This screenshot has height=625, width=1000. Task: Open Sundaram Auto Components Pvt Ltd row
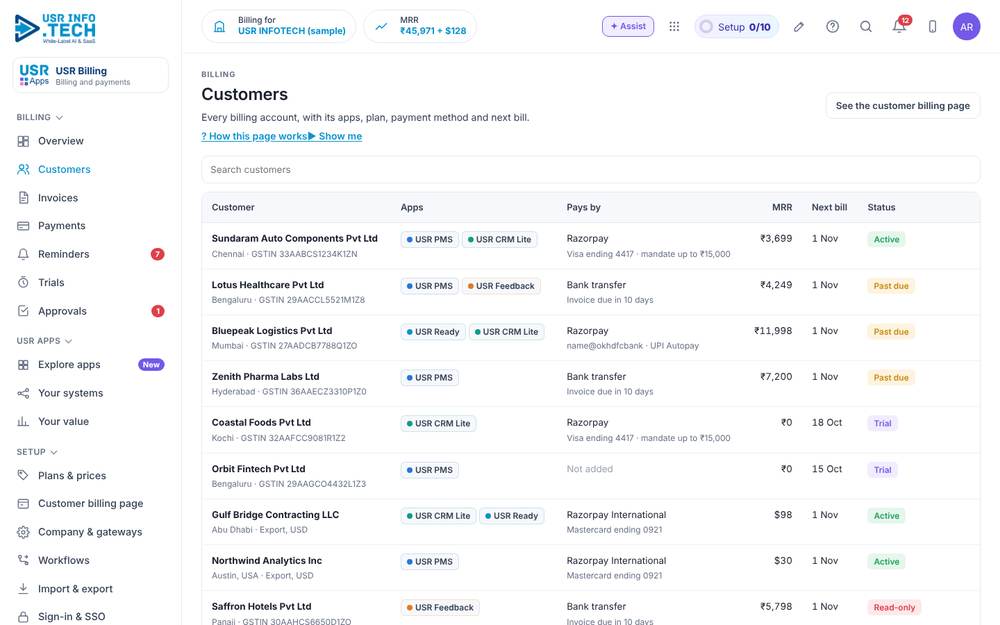coord(591,246)
